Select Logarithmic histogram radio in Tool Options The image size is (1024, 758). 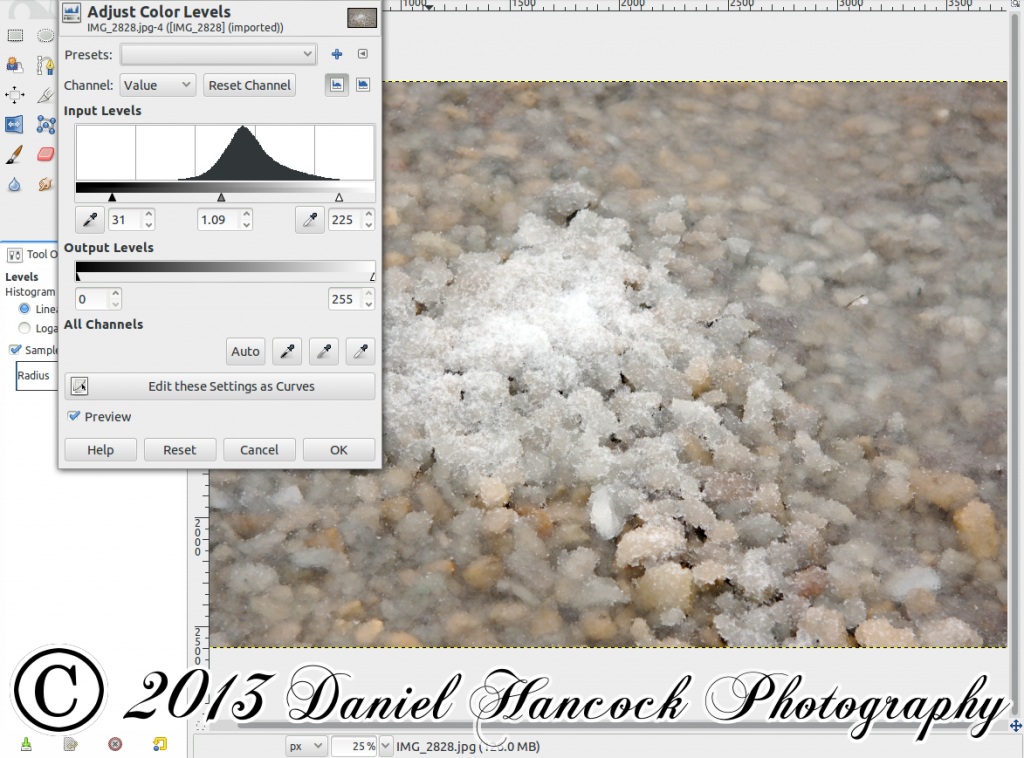click(x=25, y=328)
